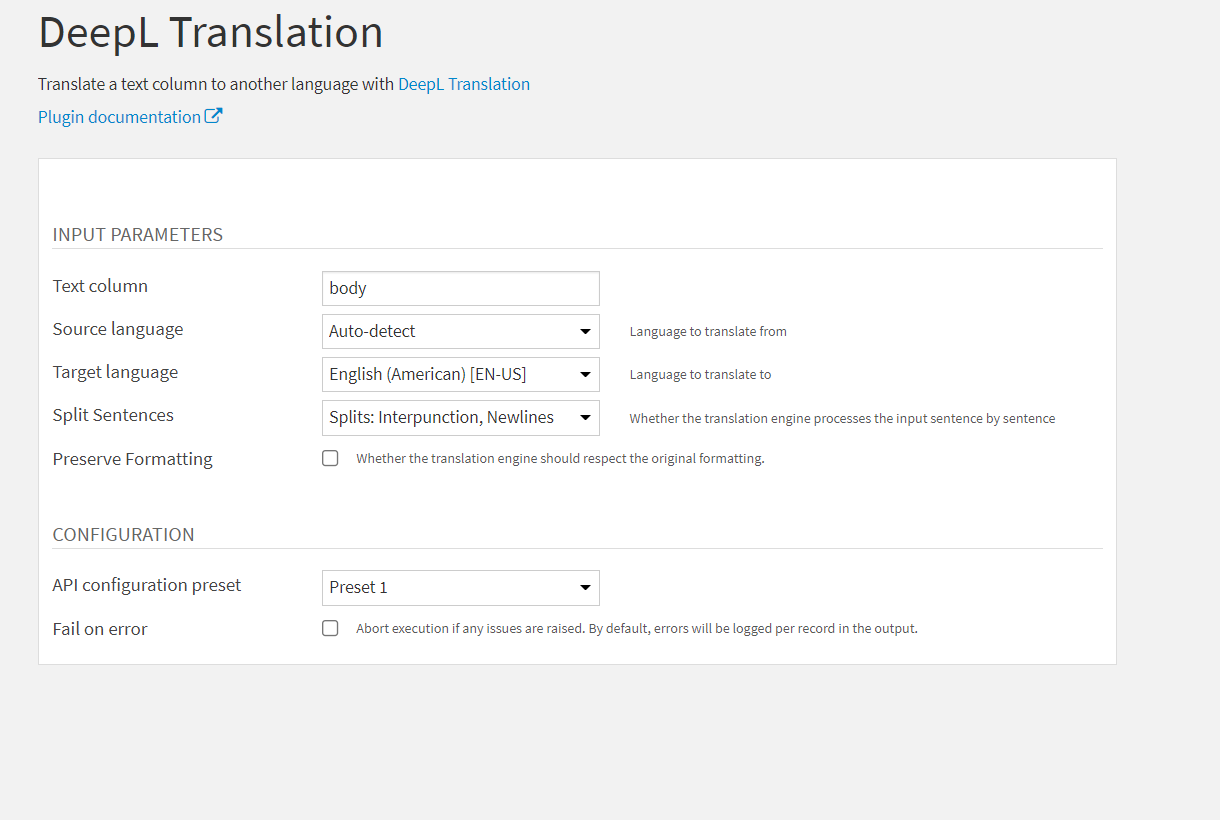Image resolution: width=1220 pixels, height=820 pixels.
Task: Expand the Target language English (American) dropdown
Action: click(x=460, y=374)
